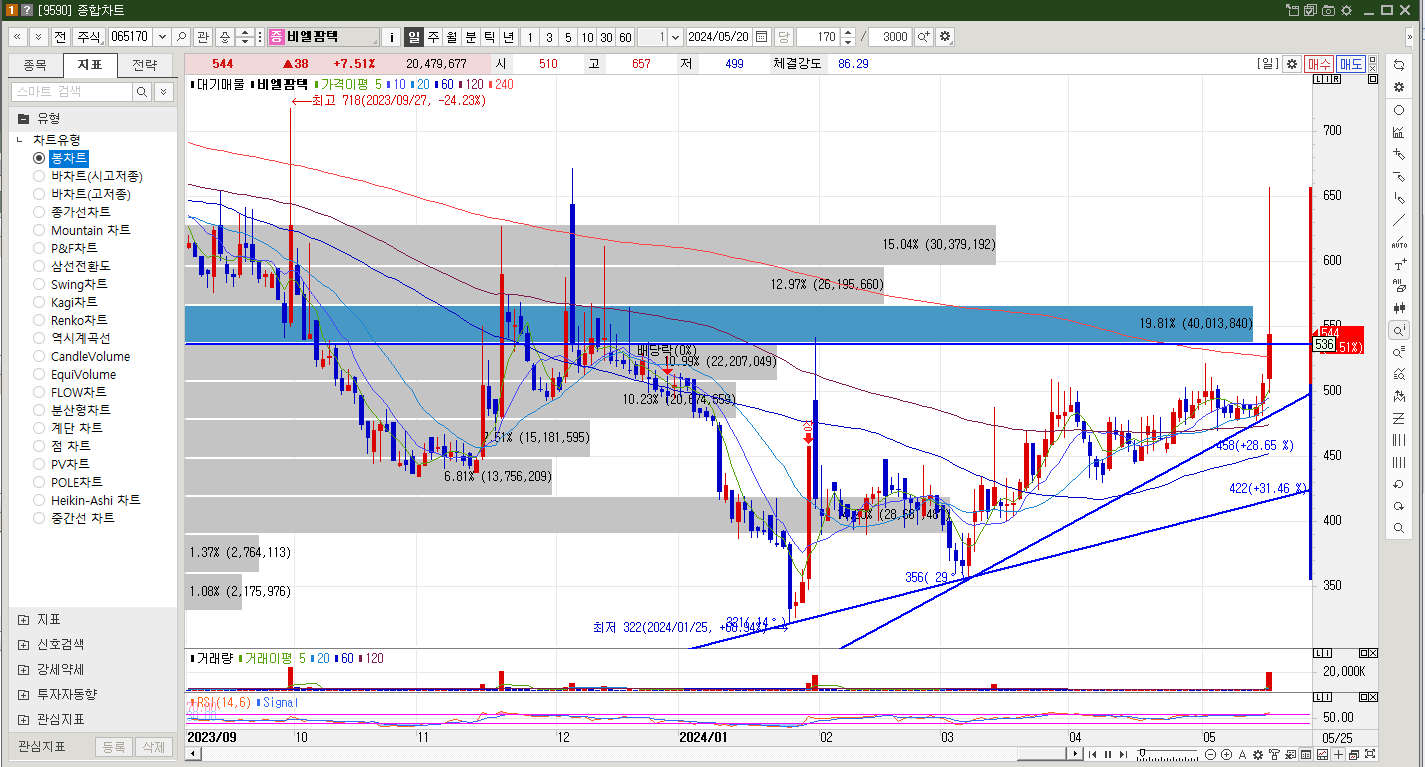Click the bottom magnifier in right toolbar
The image size is (1425, 767).
point(1399,528)
